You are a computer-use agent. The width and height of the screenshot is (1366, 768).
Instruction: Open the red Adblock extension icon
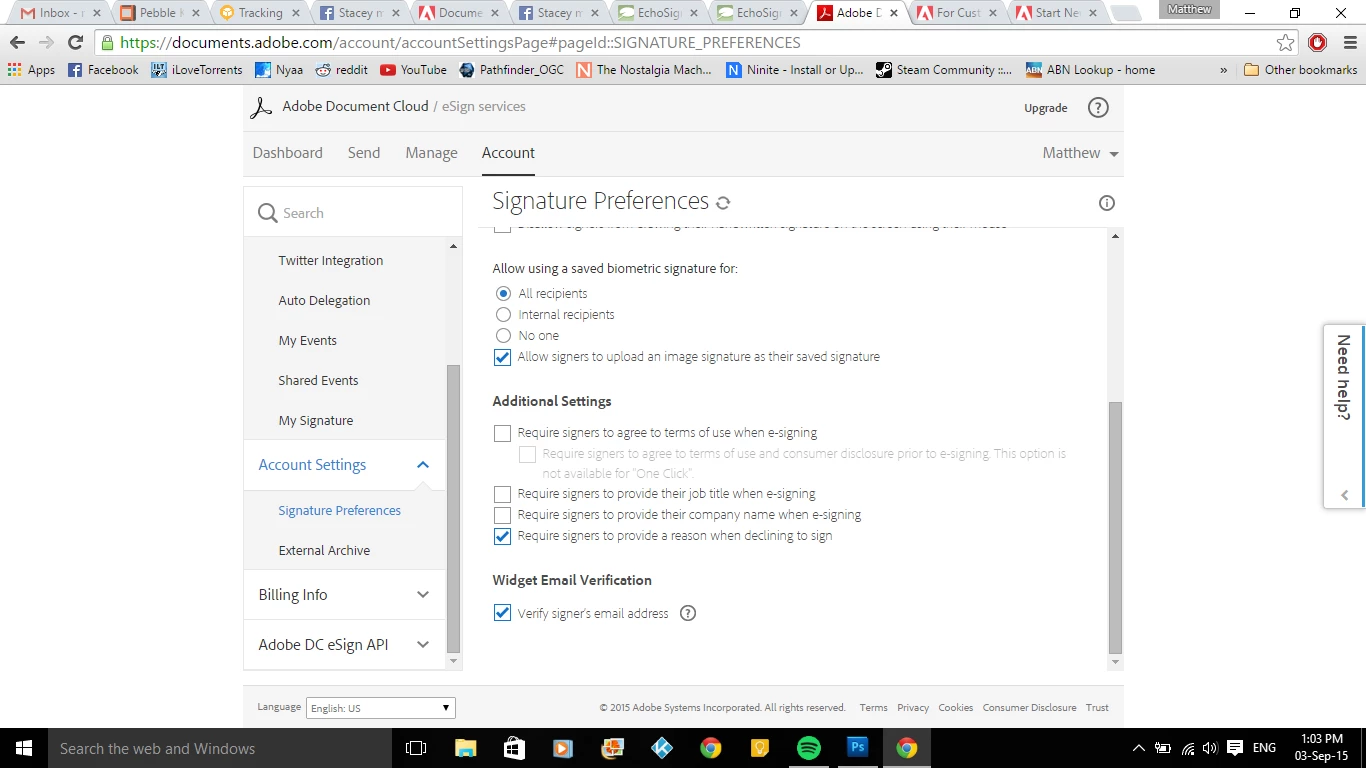[x=1317, y=43]
